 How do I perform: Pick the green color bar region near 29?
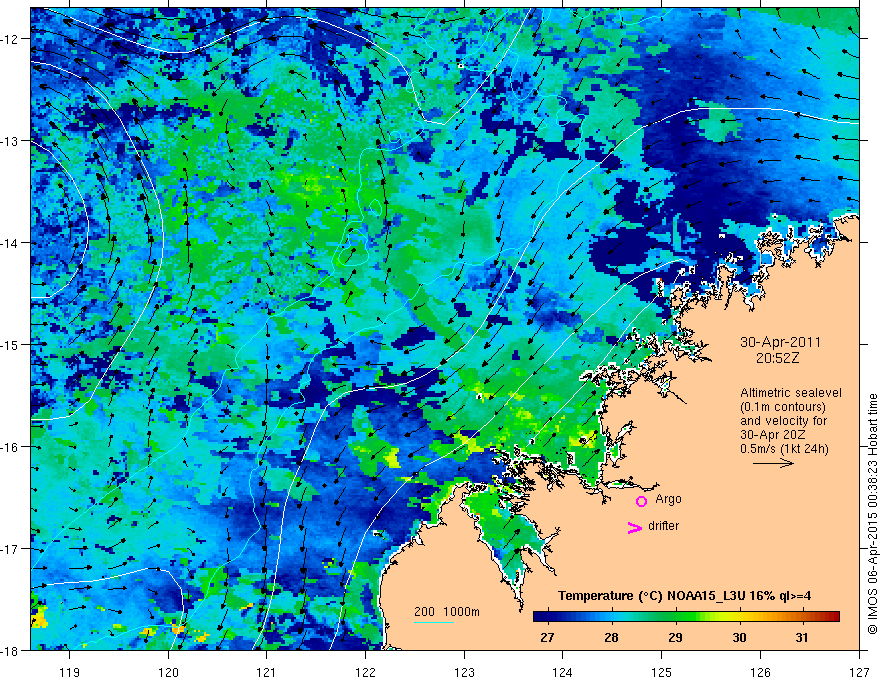click(x=675, y=617)
